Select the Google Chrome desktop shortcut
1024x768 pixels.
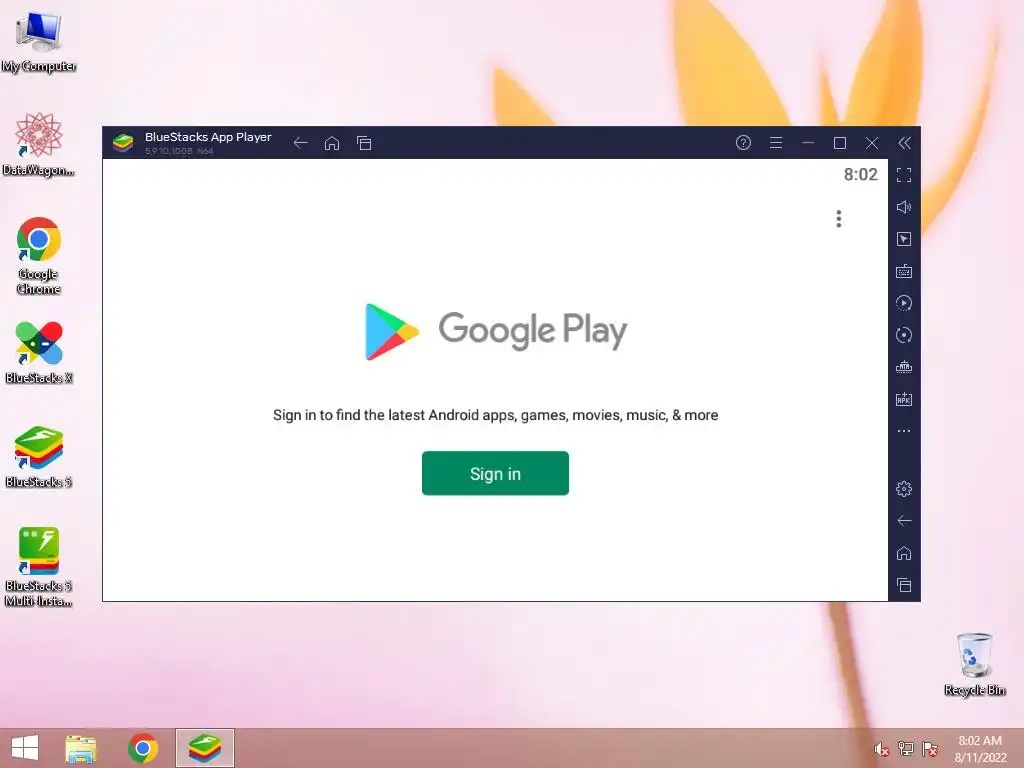[39, 256]
